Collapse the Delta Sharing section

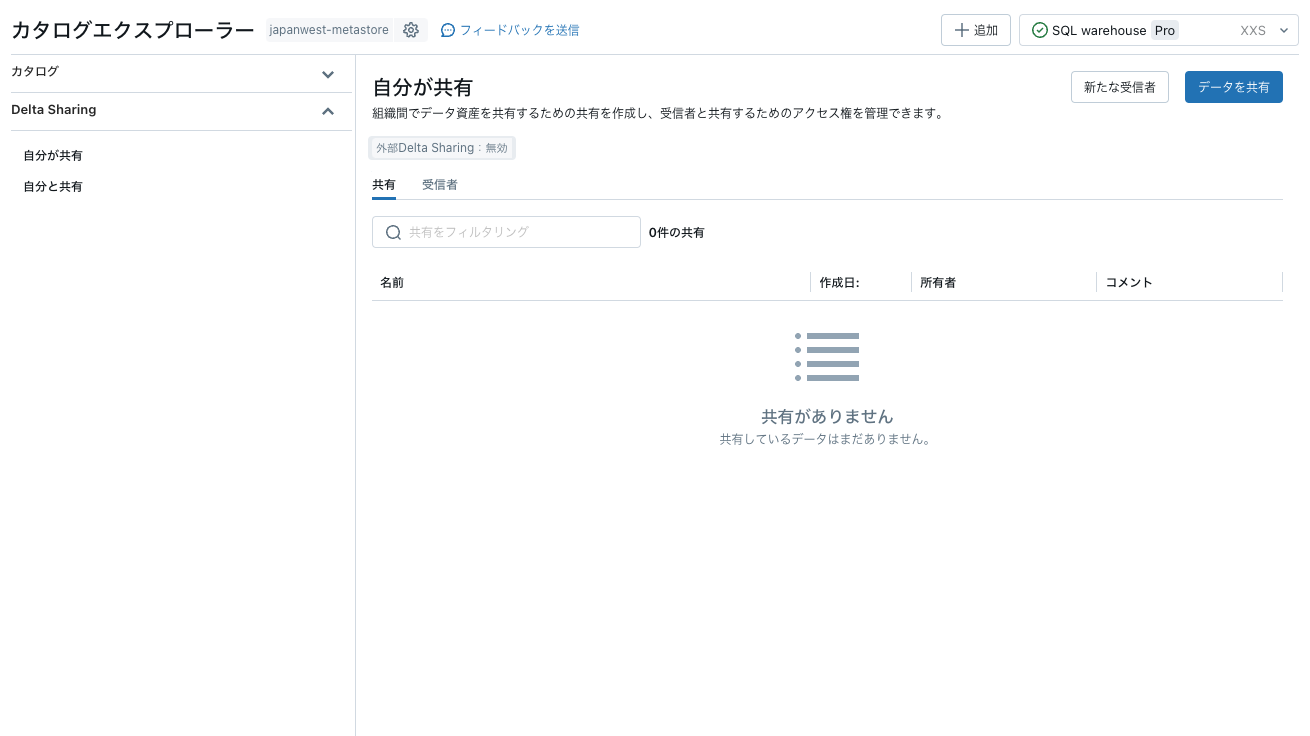click(327, 111)
